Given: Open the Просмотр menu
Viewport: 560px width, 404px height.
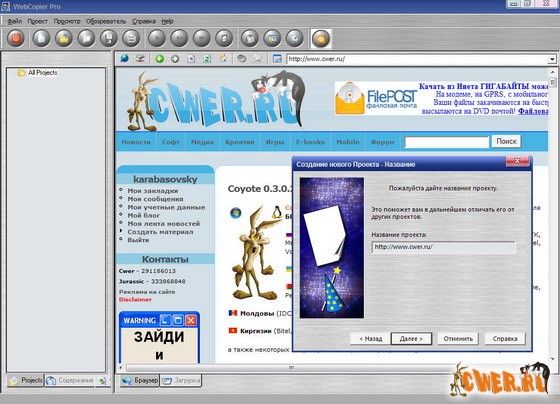Looking at the screenshot, I should point(67,21).
